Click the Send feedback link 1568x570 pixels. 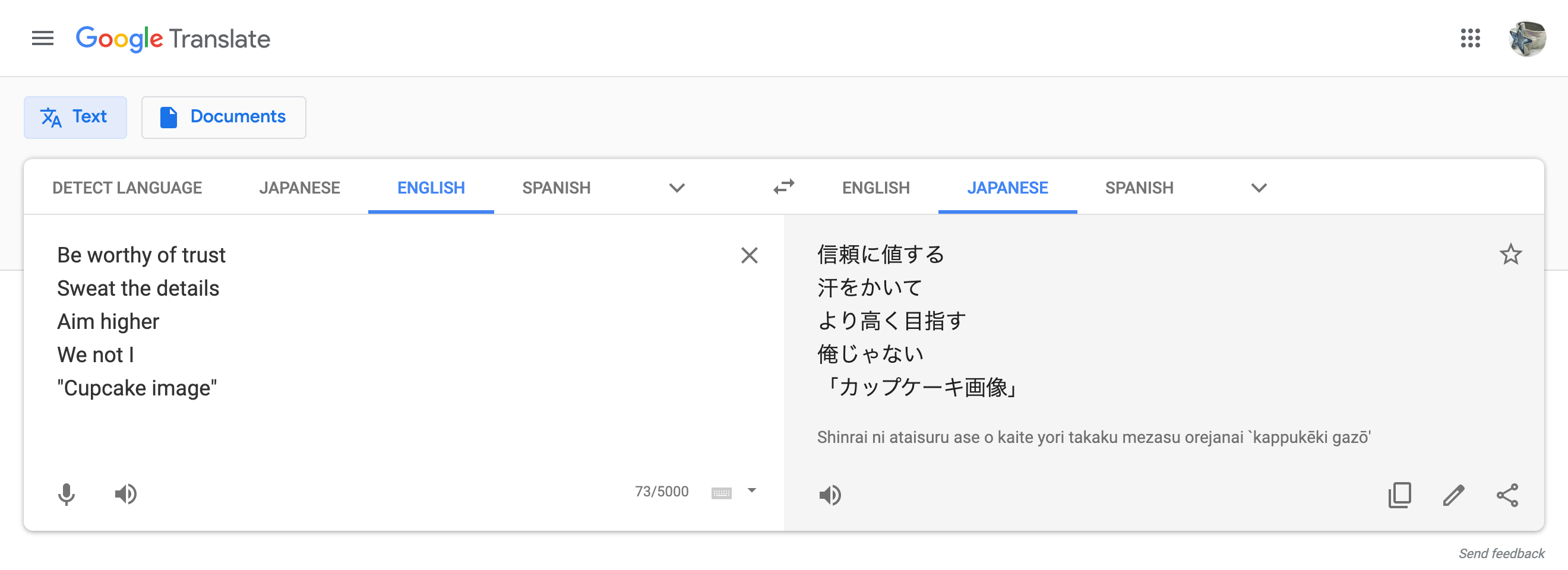(x=1501, y=553)
